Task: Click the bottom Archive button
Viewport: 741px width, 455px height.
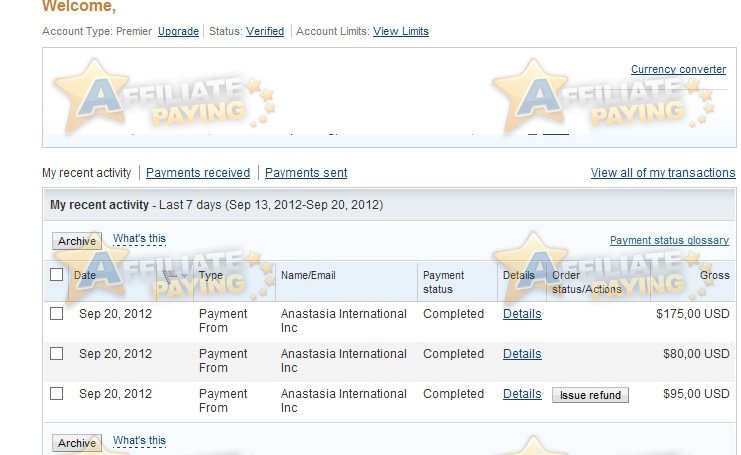Action: coord(77,443)
